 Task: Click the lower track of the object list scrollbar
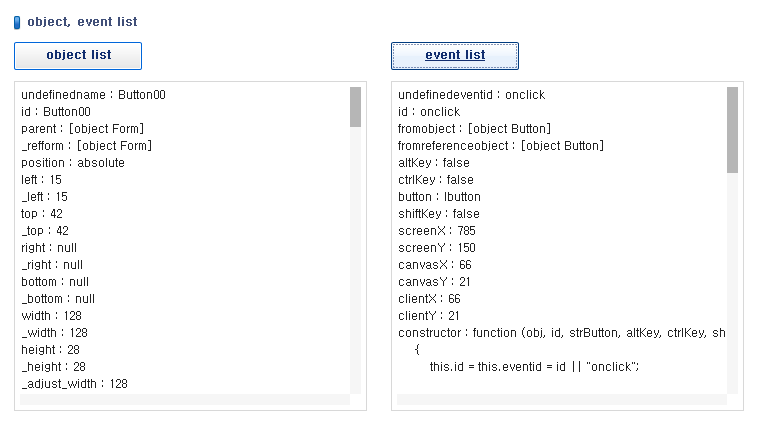[x=355, y=260]
